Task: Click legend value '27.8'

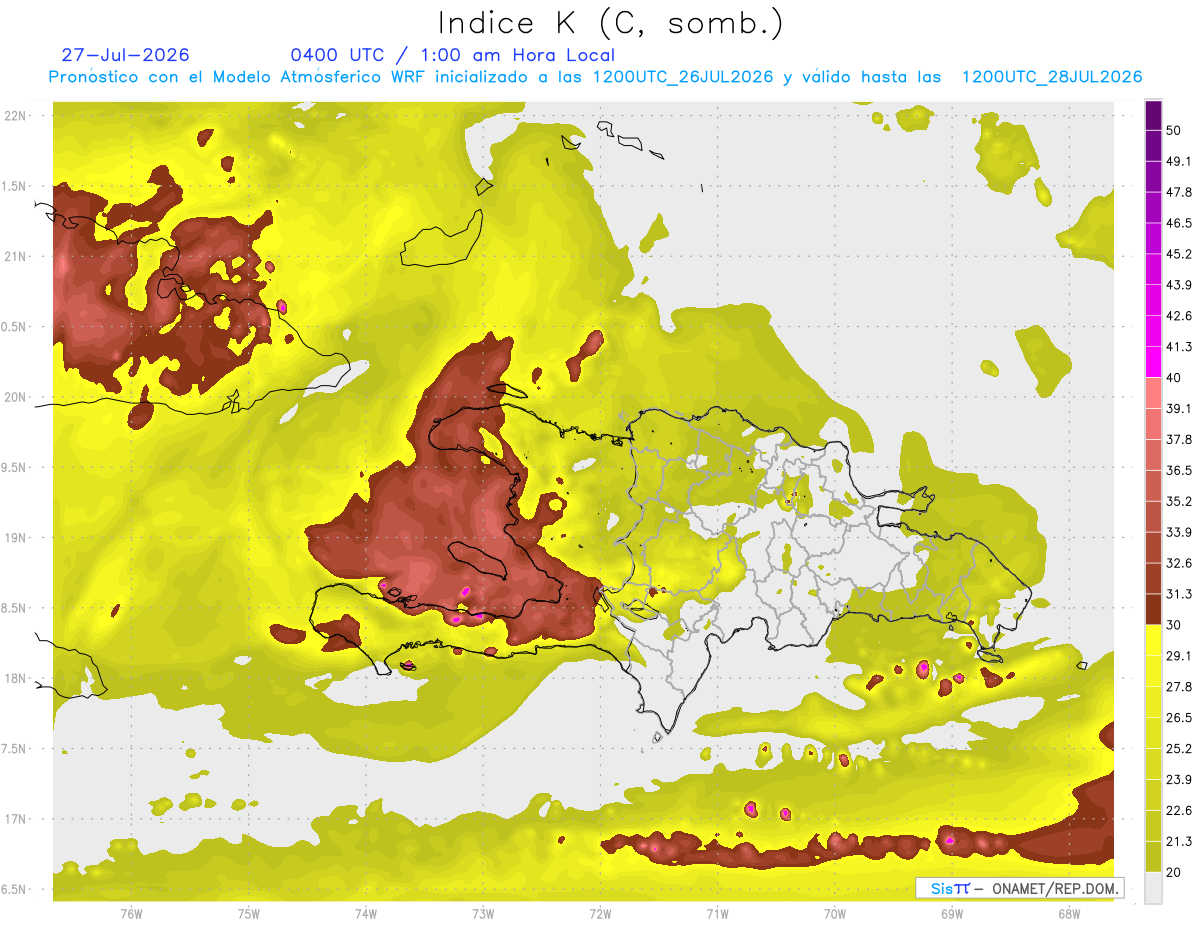Action: click(x=1179, y=687)
